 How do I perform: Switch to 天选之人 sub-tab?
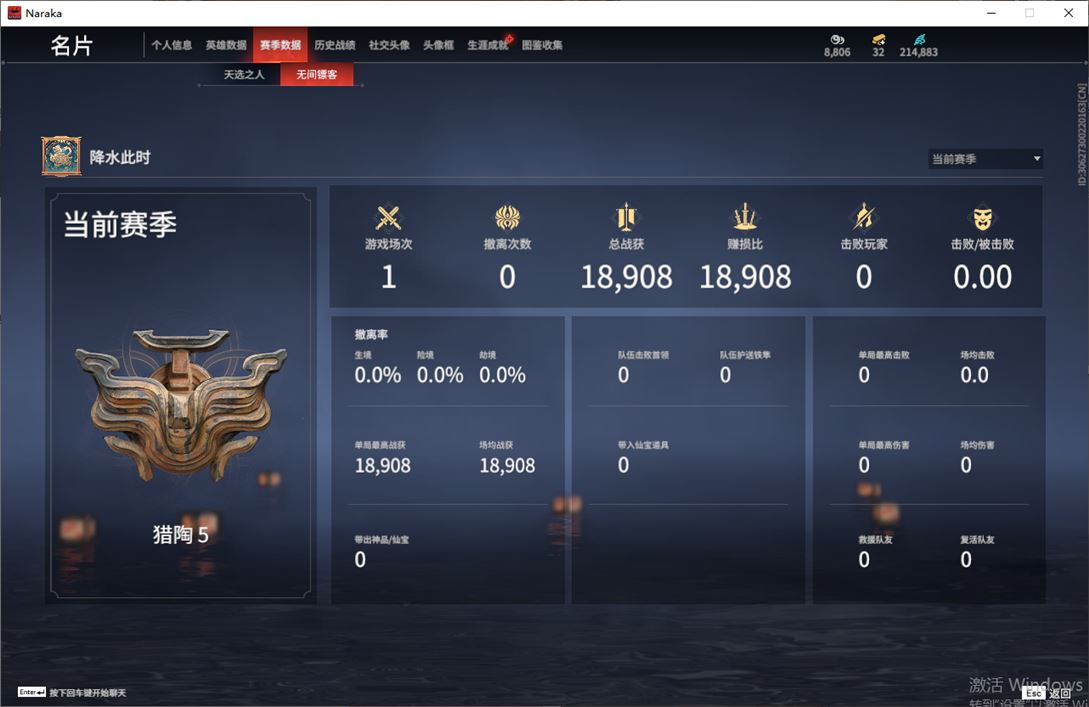(x=244, y=74)
